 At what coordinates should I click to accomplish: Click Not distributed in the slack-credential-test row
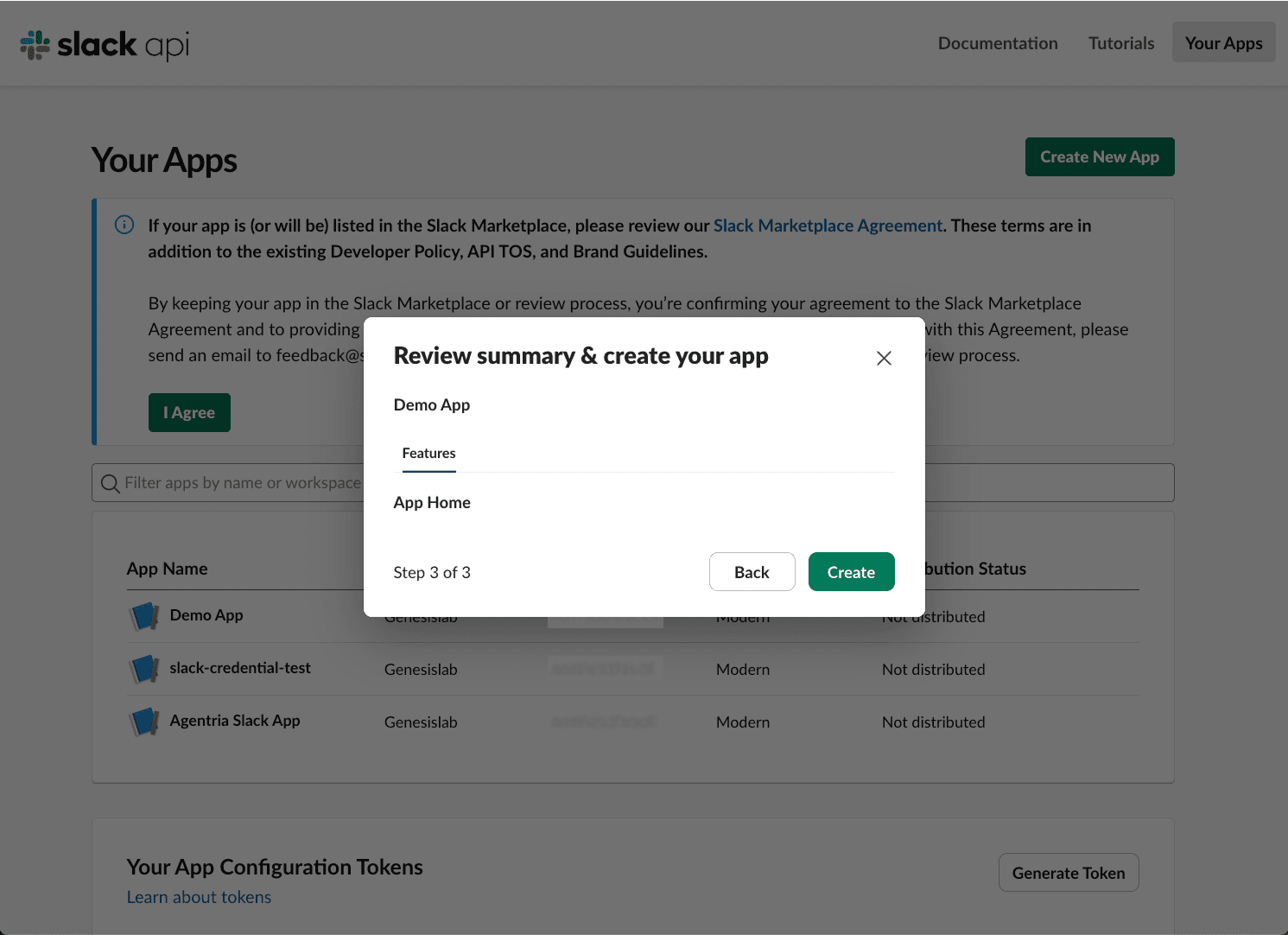click(933, 670)
